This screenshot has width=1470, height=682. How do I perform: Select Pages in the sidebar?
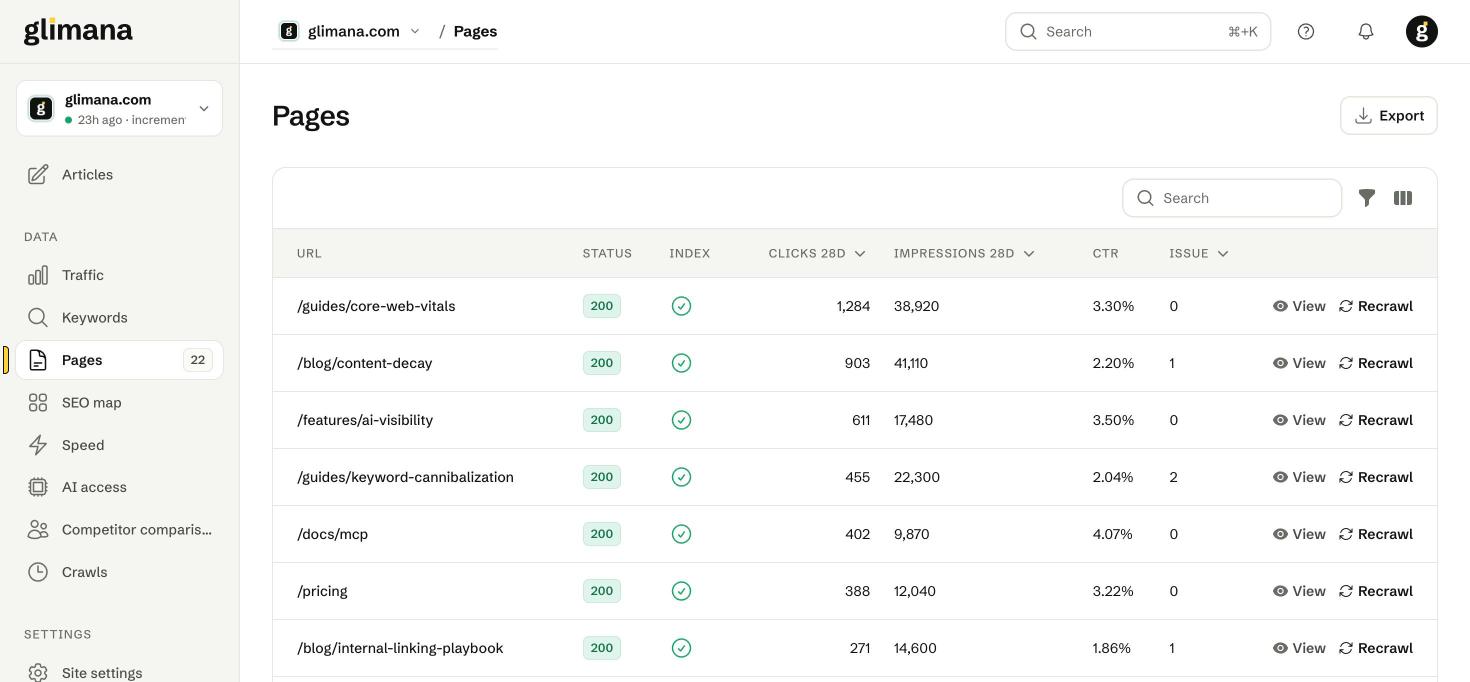[x=119, y=360]
